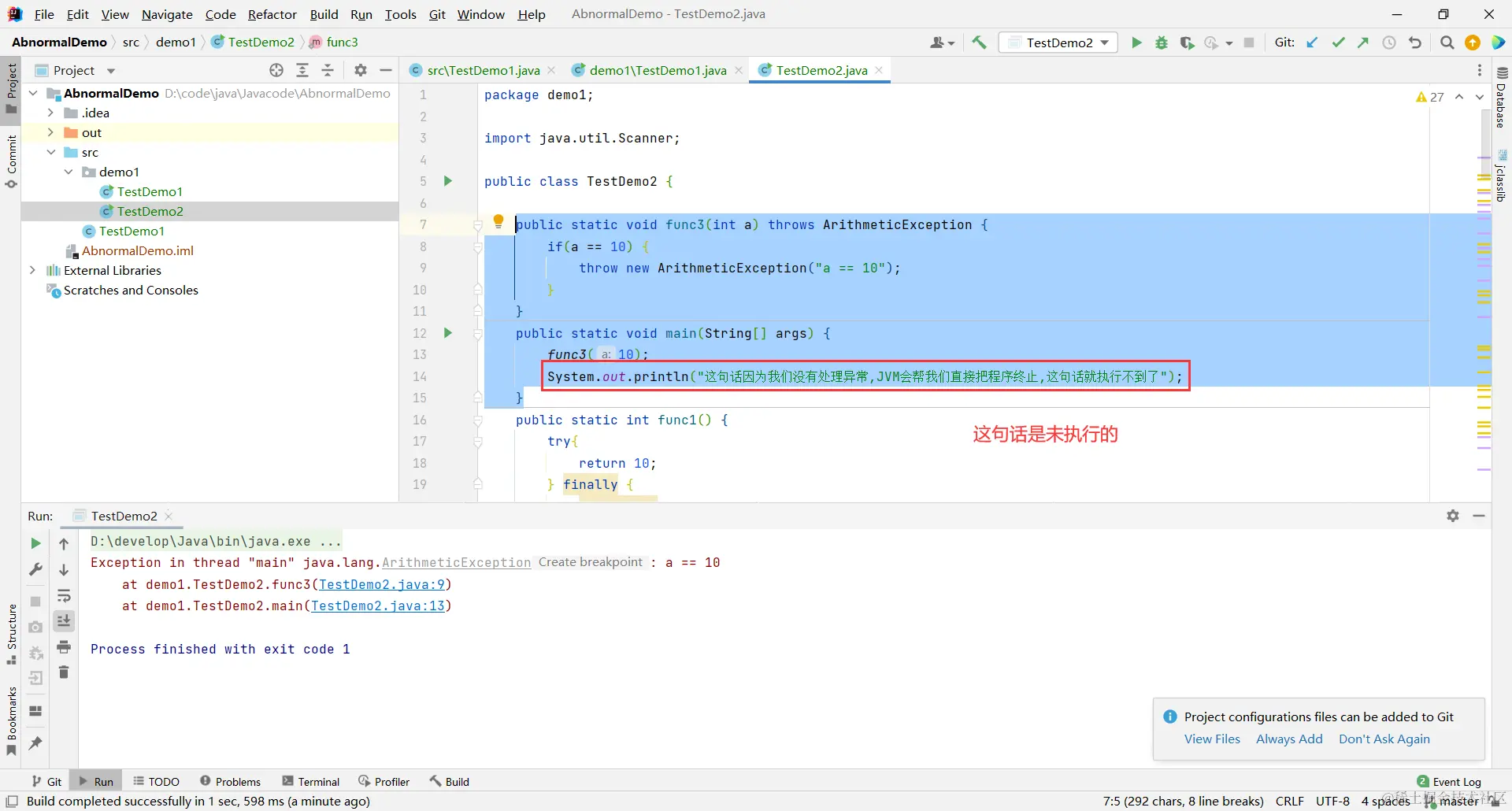Viewport: 1512px width, 811px height.
Task: Rollback changes with the undo arrow icon
Action: pos(1415,43)
